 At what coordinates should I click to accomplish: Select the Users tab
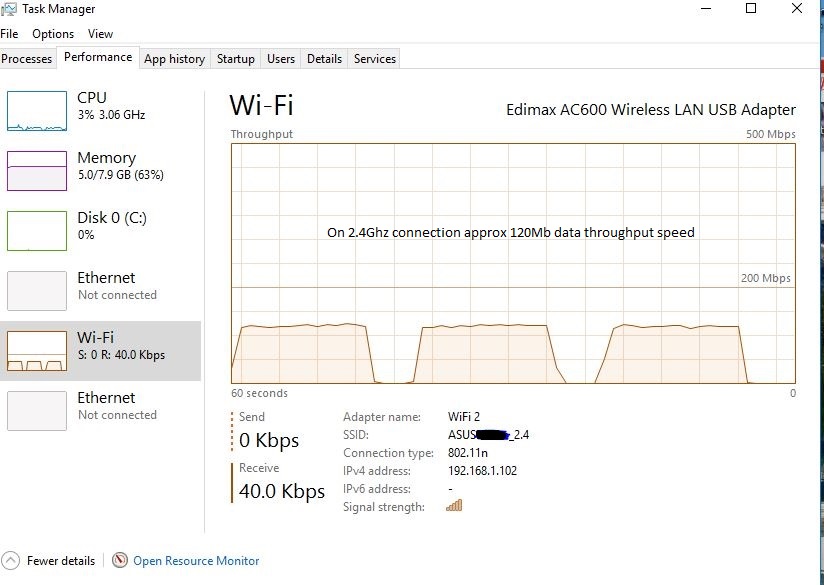click(x=280, y=59)
